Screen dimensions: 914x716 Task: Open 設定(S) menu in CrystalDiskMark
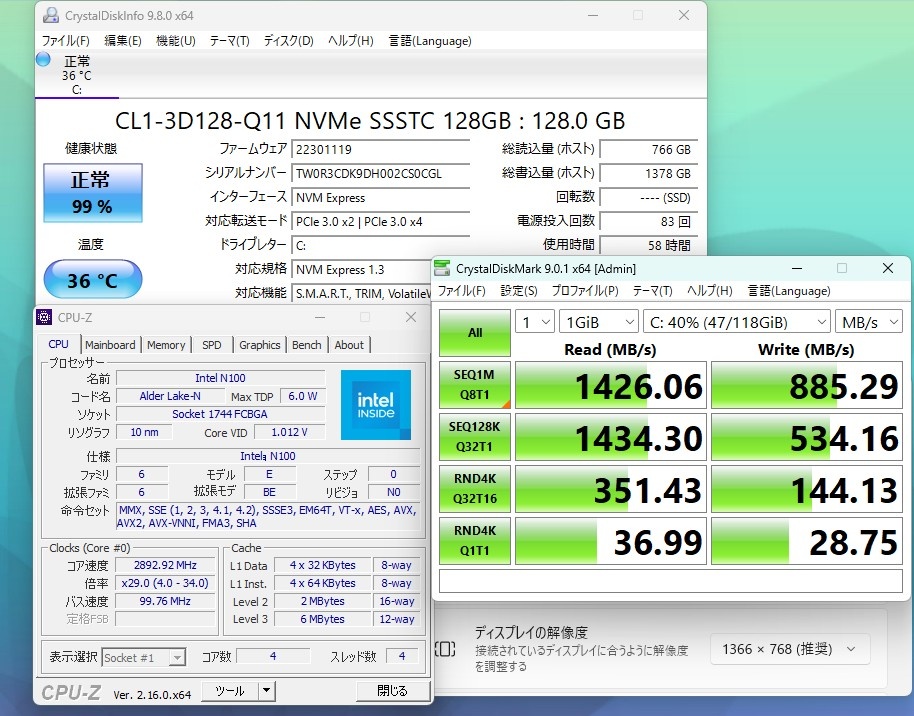(x=519, y=290)
